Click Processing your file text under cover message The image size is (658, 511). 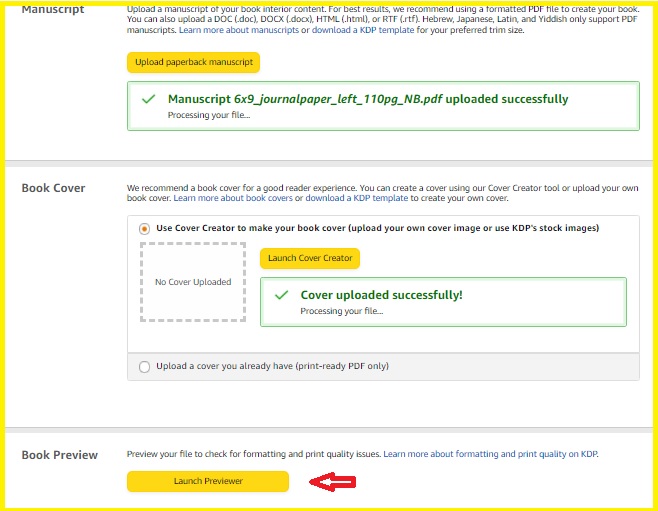[342, 311]
